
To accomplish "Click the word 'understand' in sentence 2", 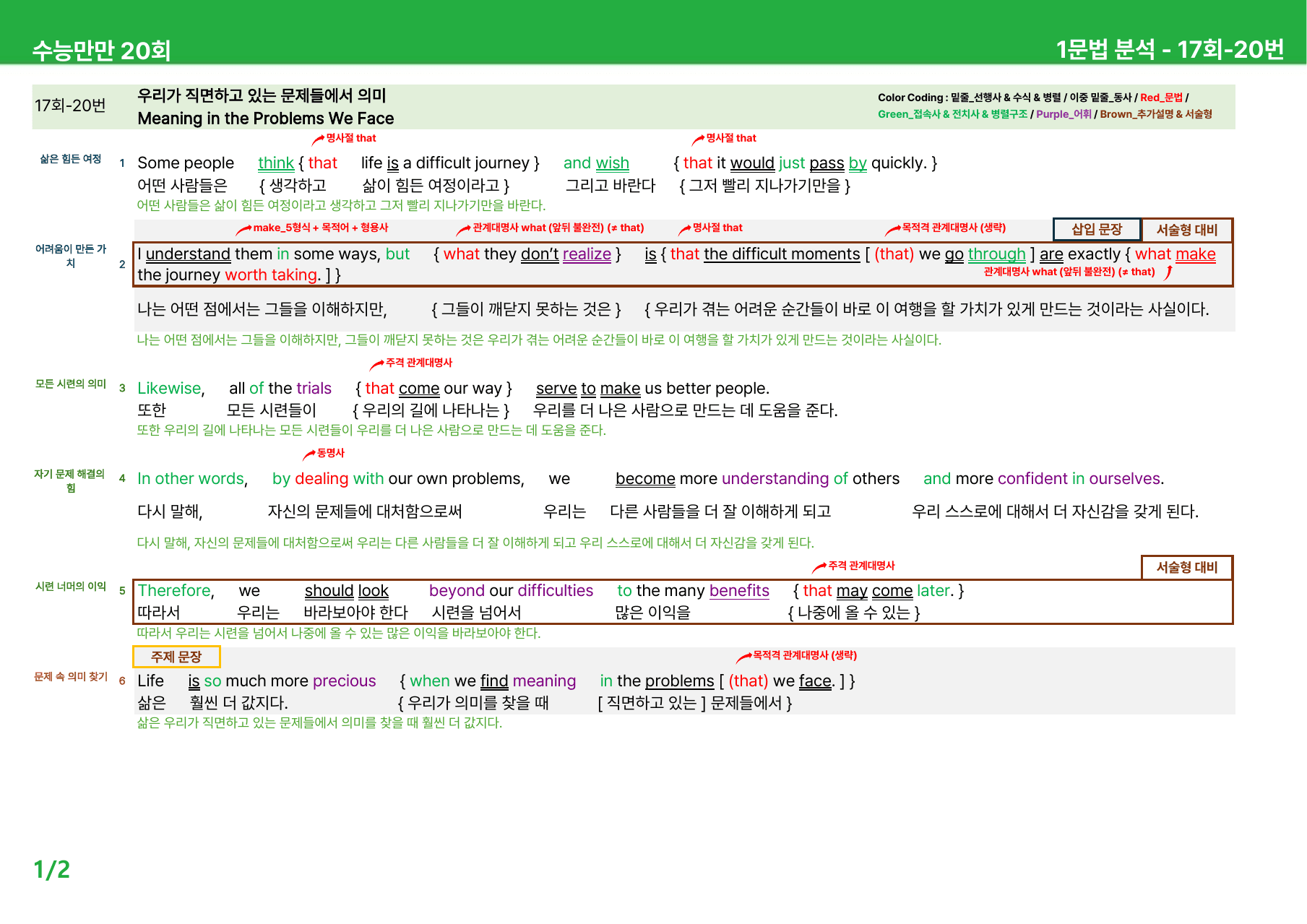I will 188,254.
